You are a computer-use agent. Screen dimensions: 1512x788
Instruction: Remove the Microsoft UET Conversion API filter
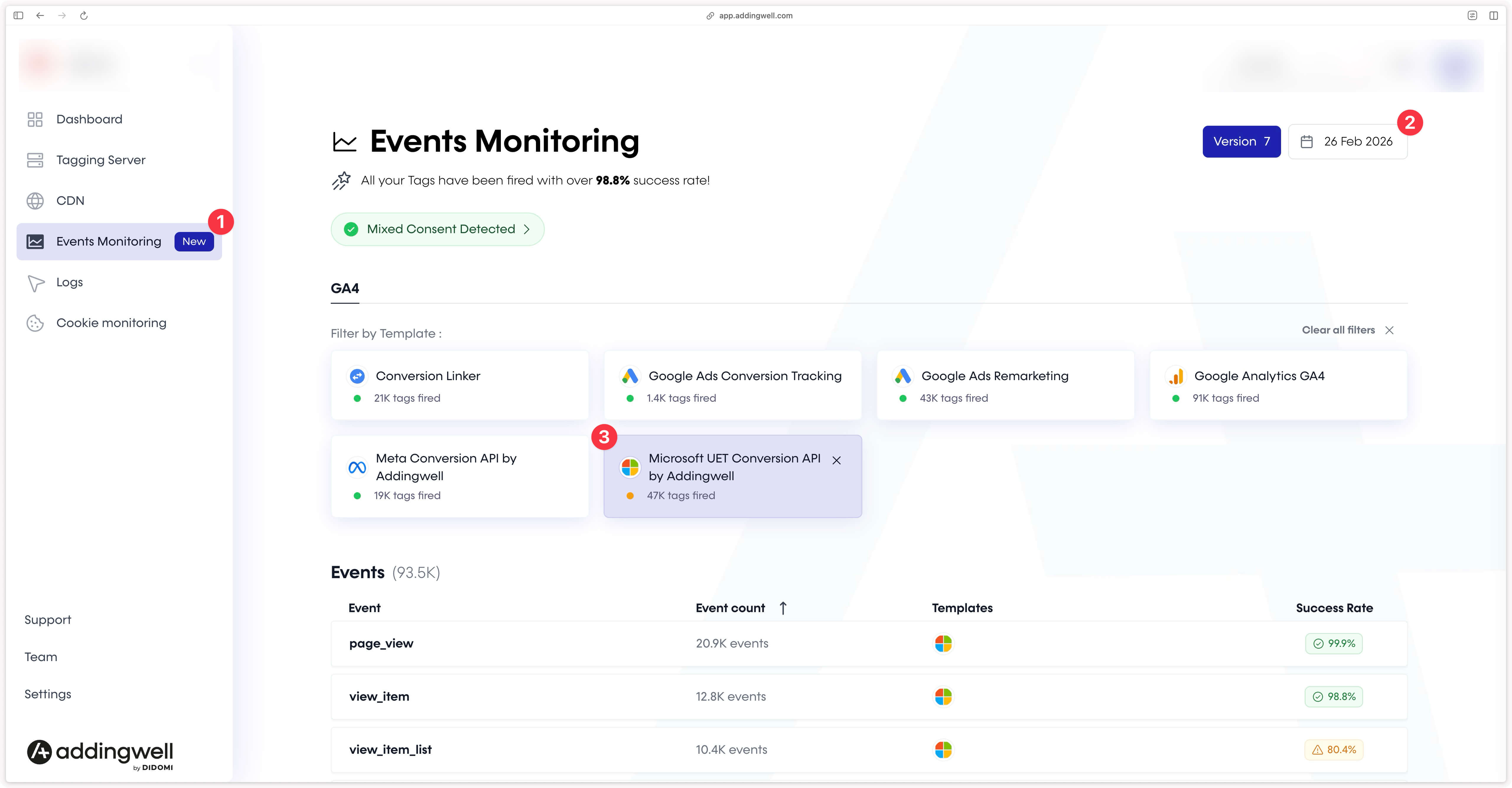837,461
